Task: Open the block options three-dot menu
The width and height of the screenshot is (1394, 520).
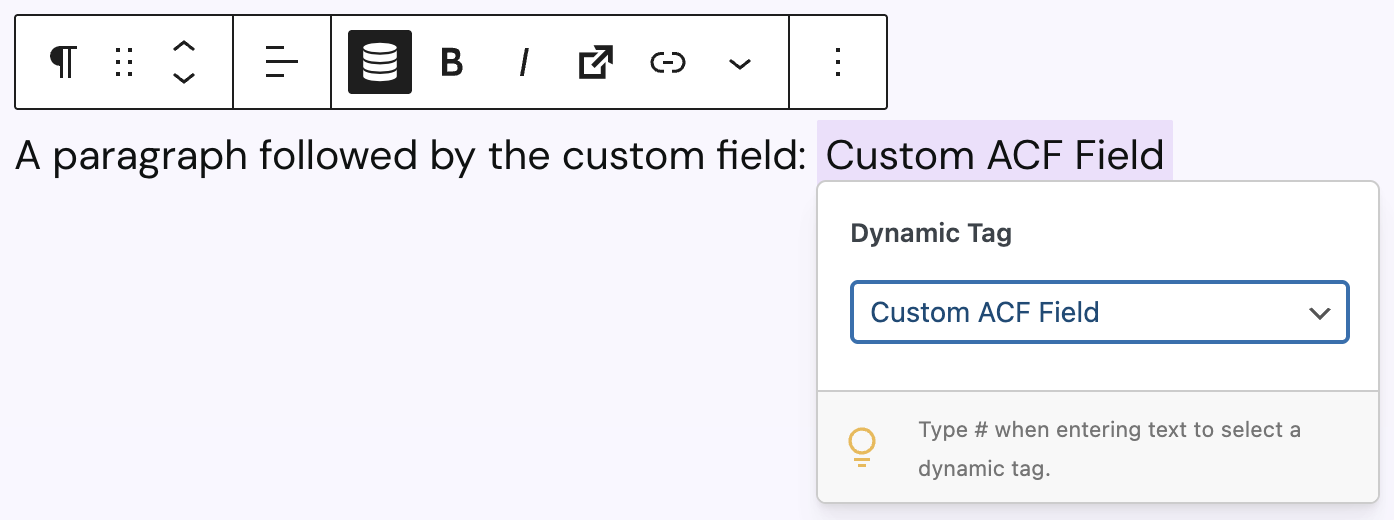Action: 838,62
